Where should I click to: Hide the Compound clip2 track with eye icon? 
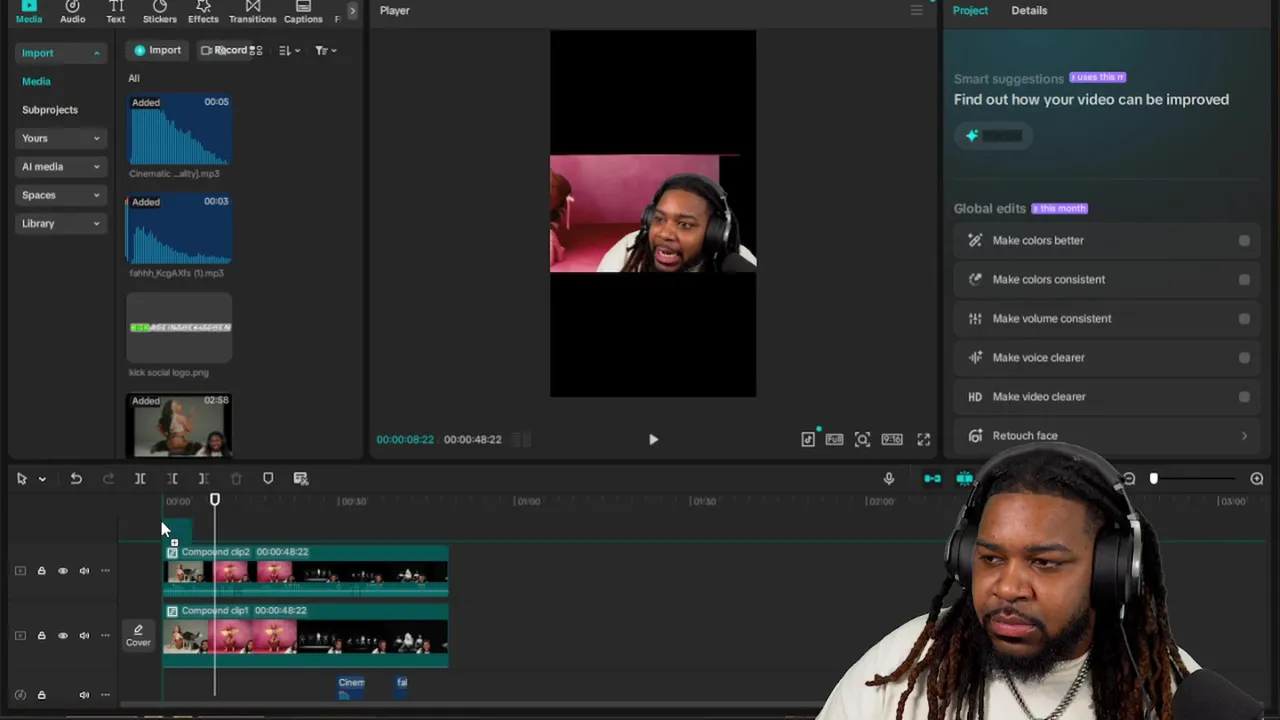[x=63, y=571]
